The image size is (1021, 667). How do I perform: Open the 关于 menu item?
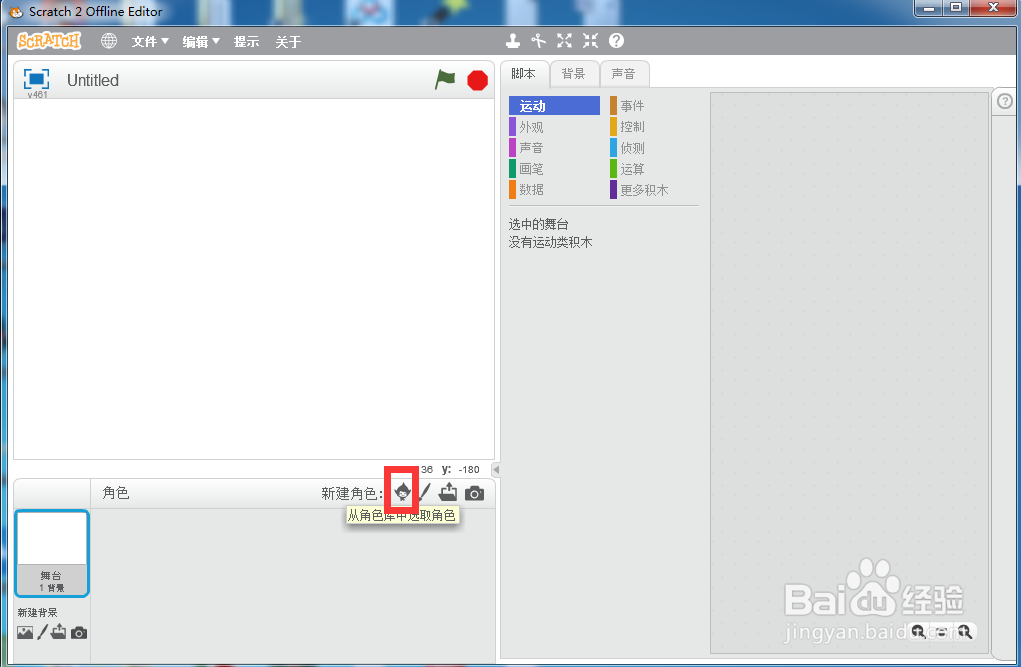[288, 42]
